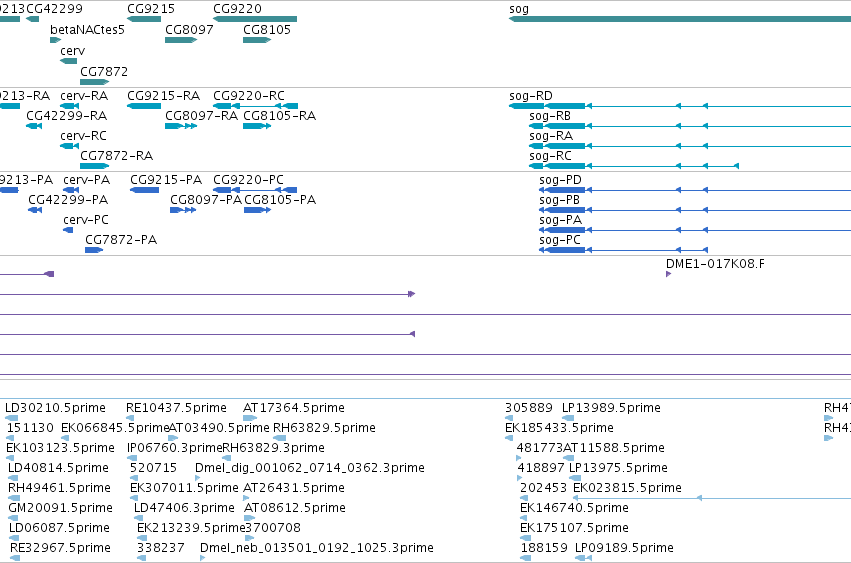This screenshot has height=563, width=851.
Task: Click the sog-PC protein feature
Action: coord(624,250)
